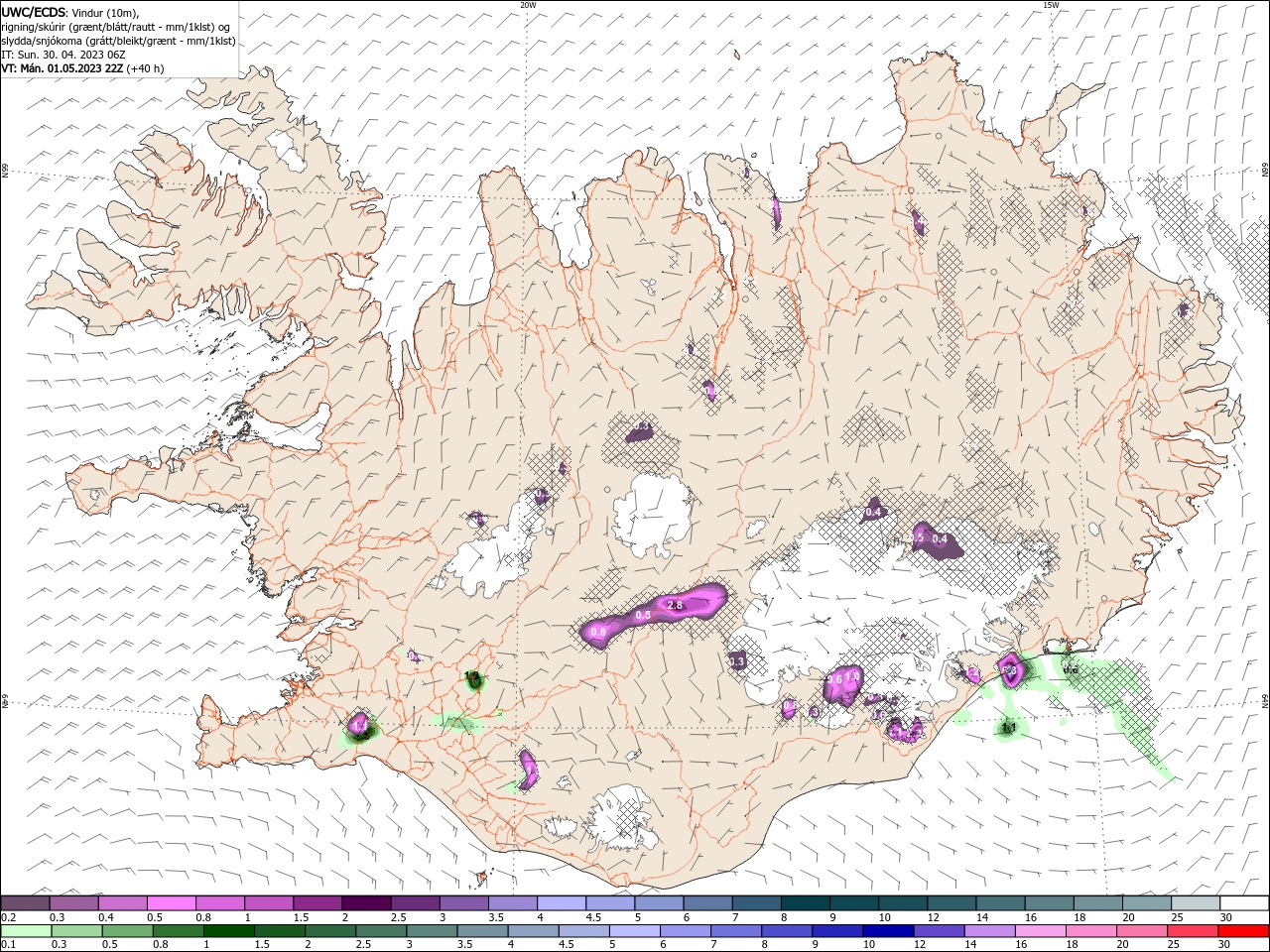Select the 'IT: Sun. 30. 04. 2023 06Z' line
Image resolution: width=1270 pixels, height=952 pixels.
(63, 55)
